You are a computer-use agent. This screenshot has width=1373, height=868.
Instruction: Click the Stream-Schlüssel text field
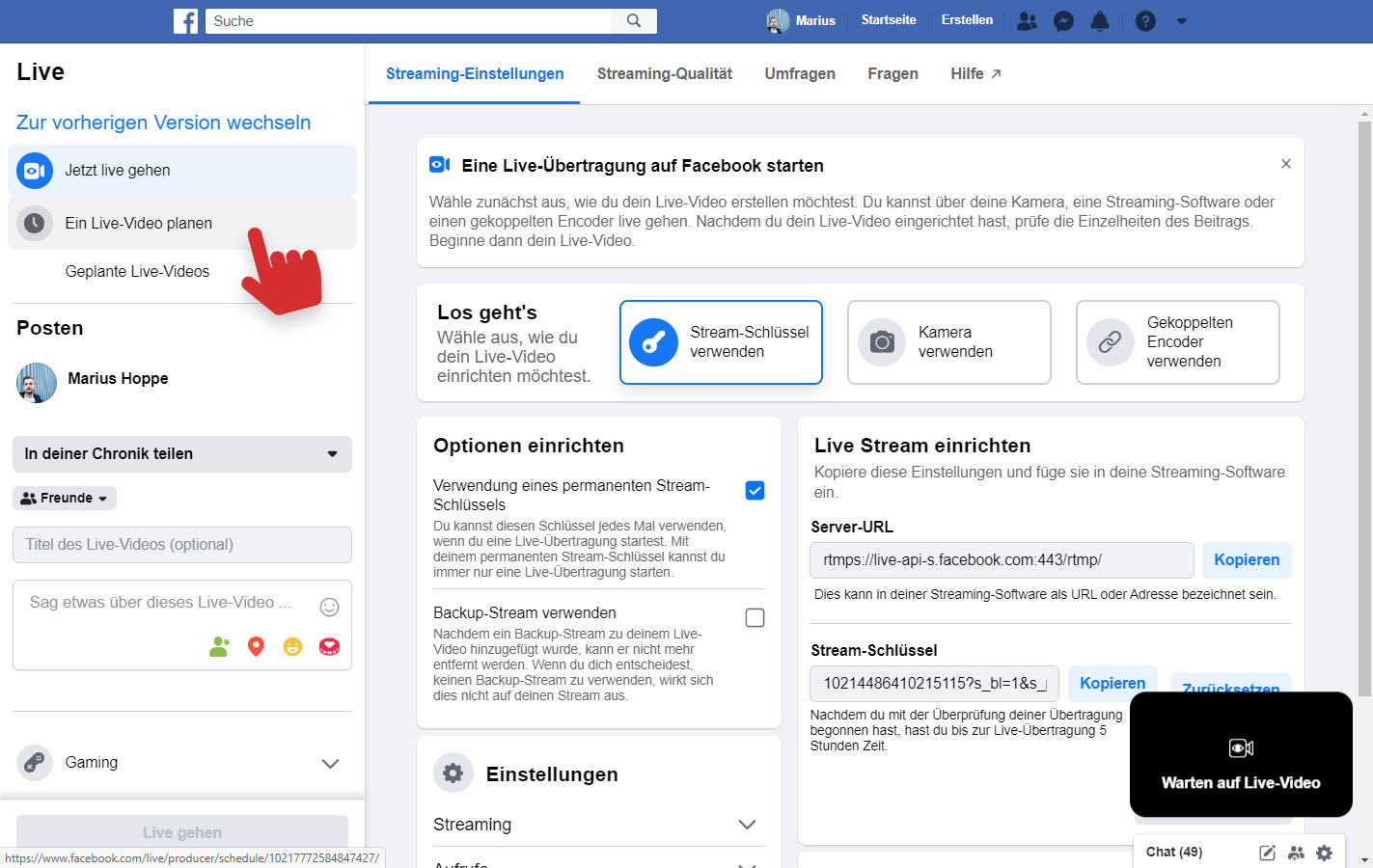pyautogui.click(x=934, y=684)
